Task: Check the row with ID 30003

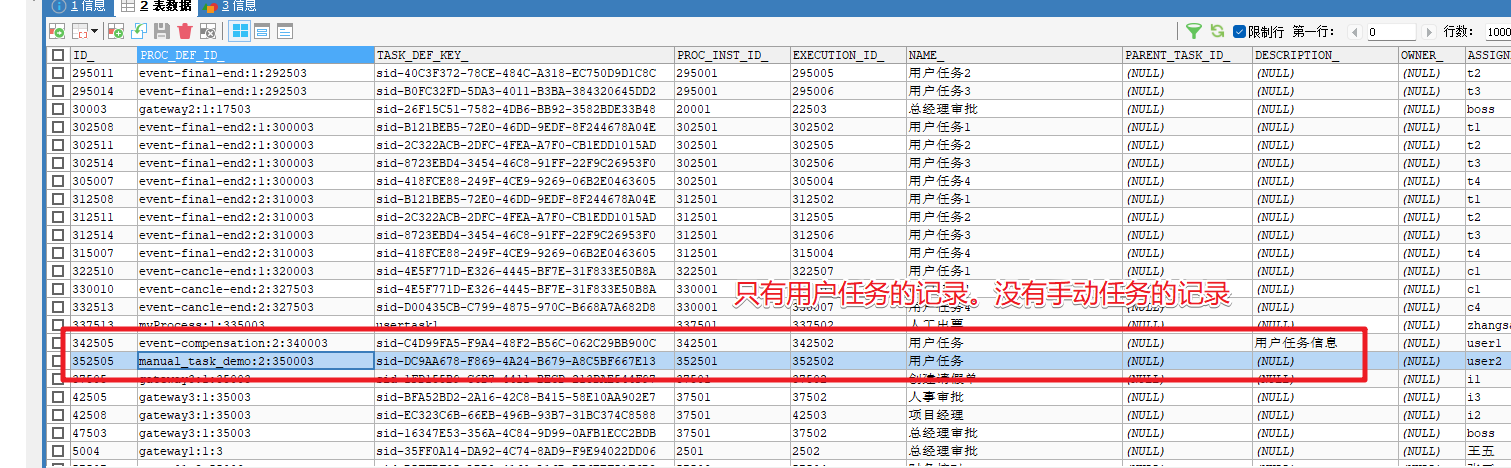Action: (x=58, y=109)
